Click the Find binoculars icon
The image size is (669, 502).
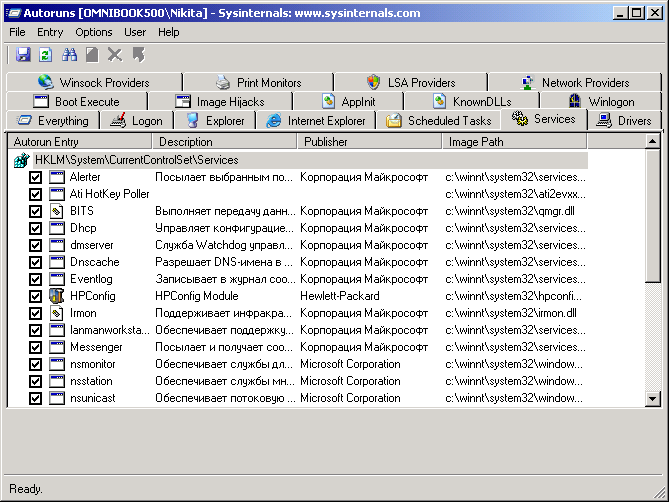pos(69,55)
